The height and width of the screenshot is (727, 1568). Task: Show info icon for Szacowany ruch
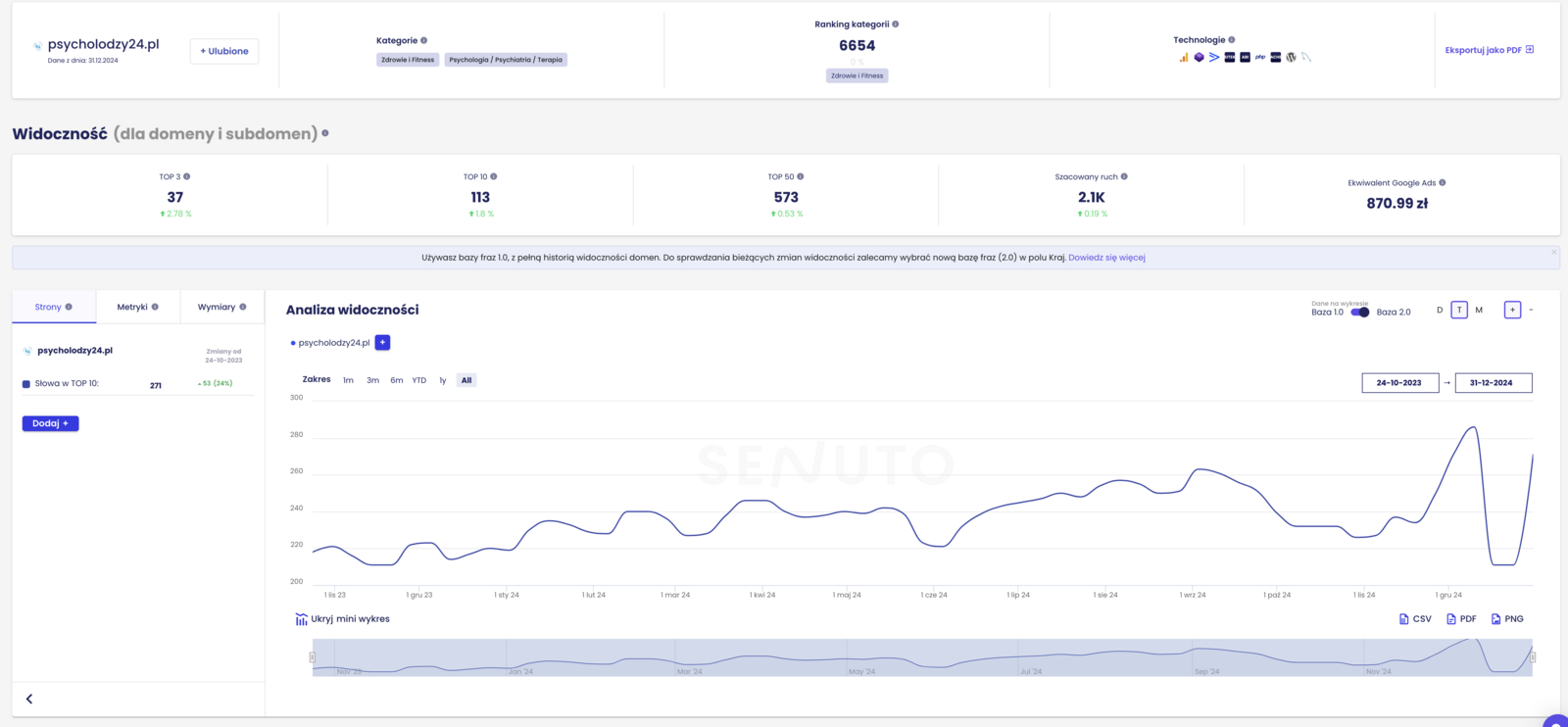(1124, 176)
